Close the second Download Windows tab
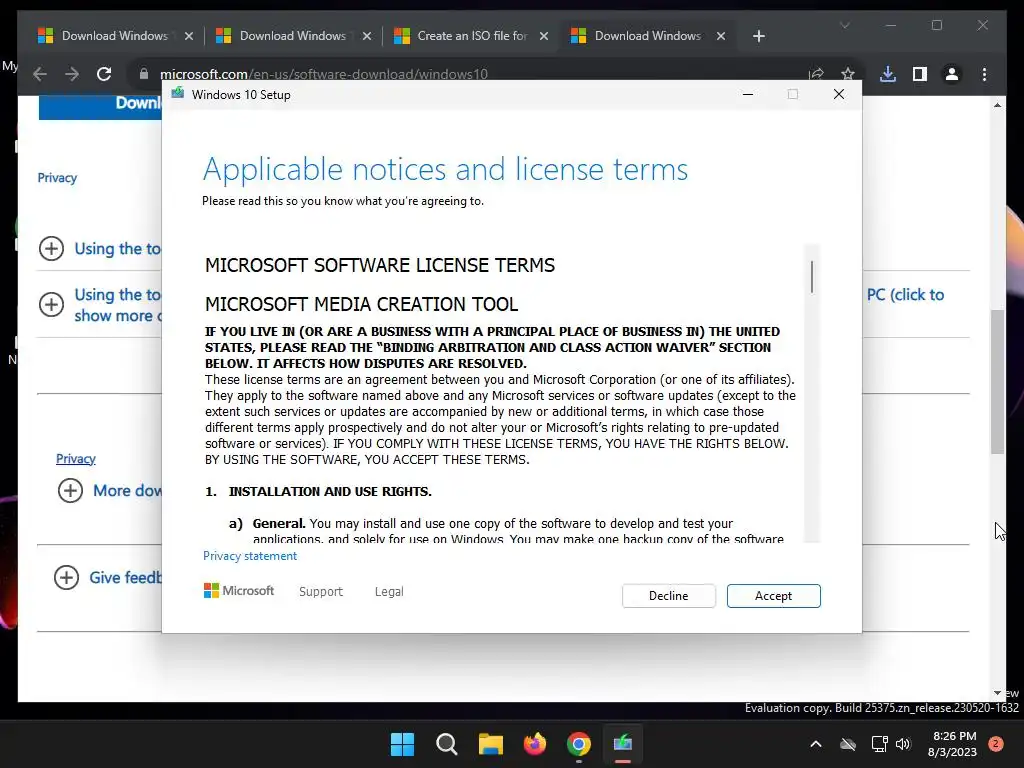The height and width of the screenshot is (768, 1024). point(366,36)
